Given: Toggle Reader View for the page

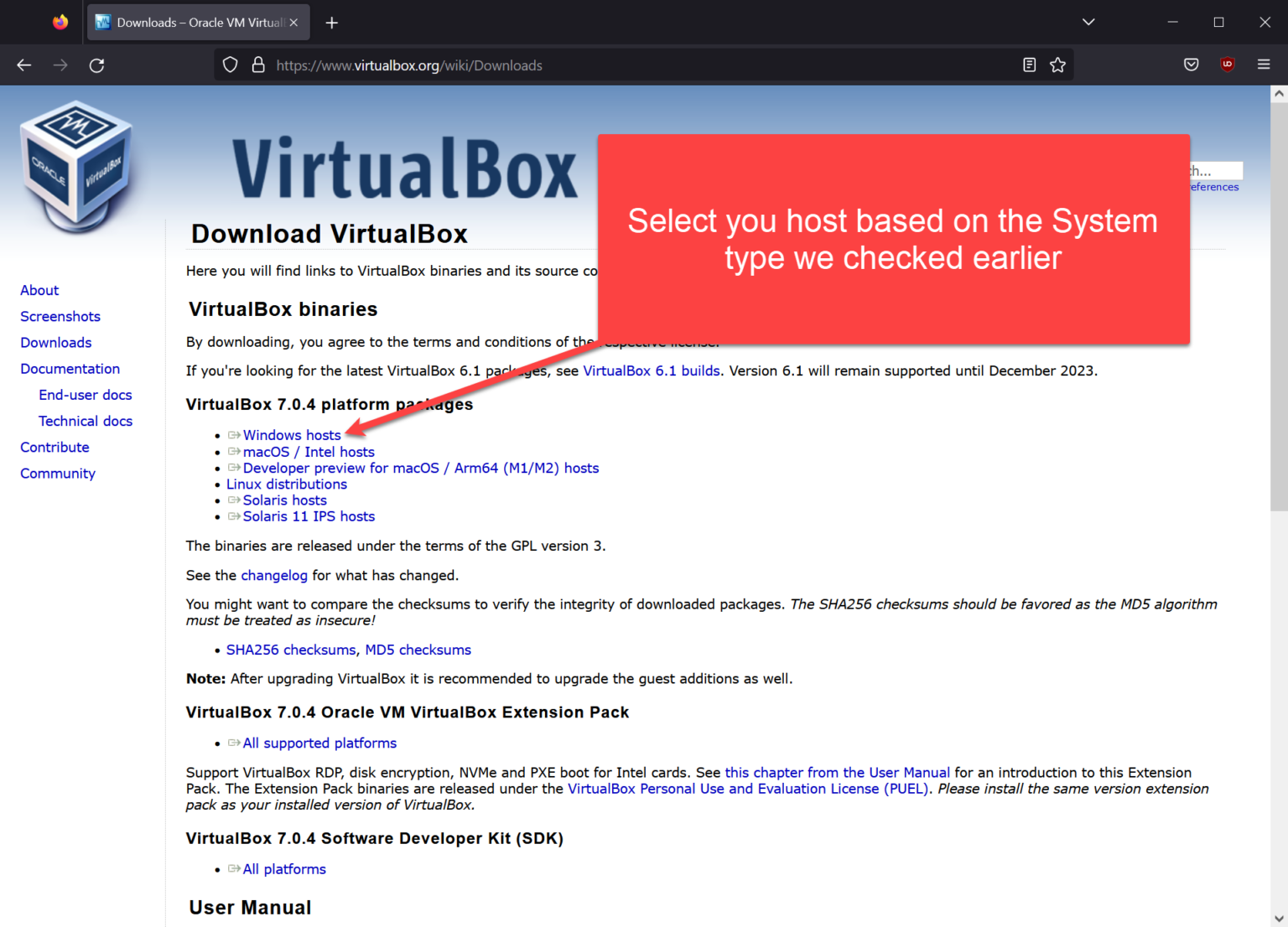Looking at the screenshot, I should tap(1029, 65).
